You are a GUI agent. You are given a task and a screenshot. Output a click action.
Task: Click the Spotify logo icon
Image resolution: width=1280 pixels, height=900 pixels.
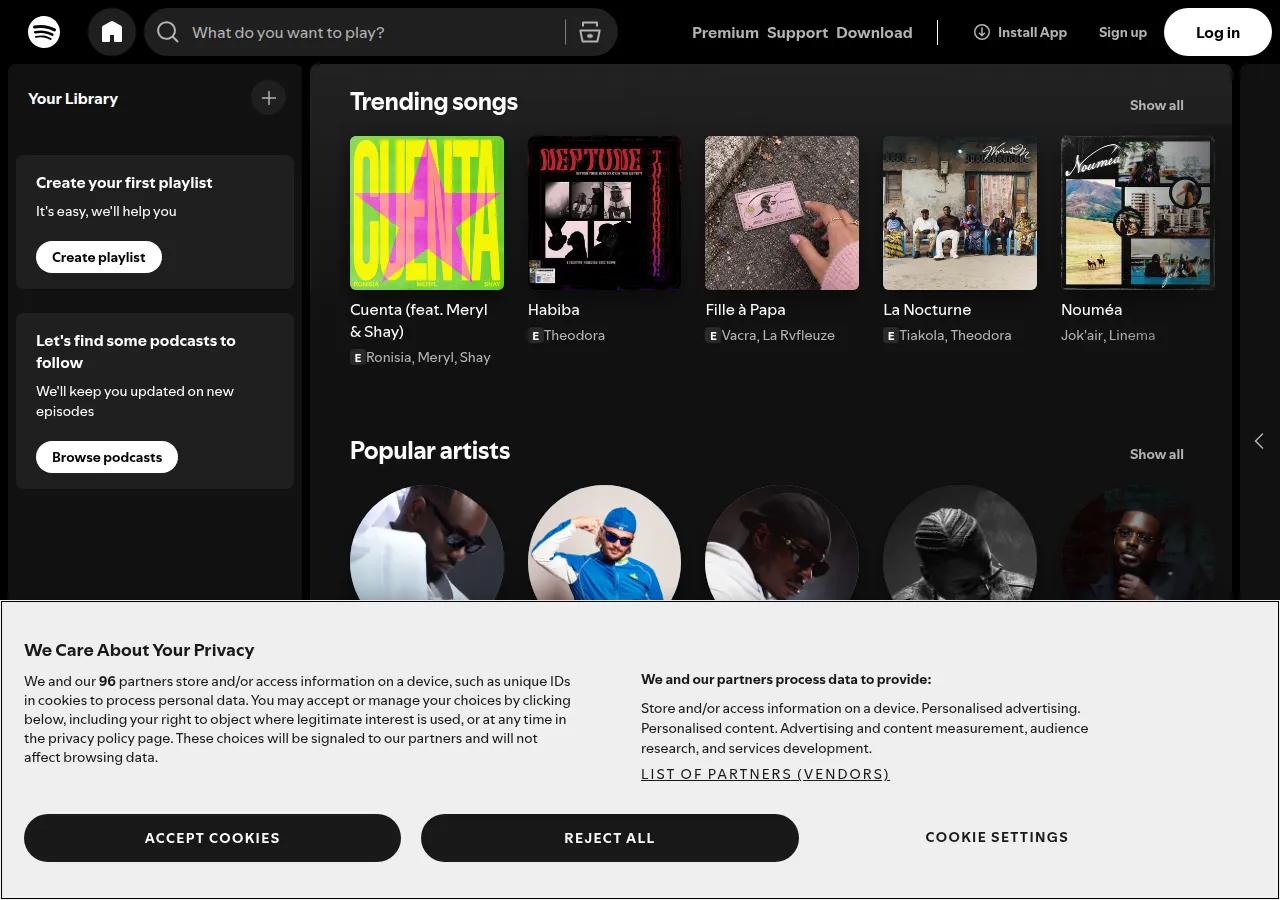44,32
